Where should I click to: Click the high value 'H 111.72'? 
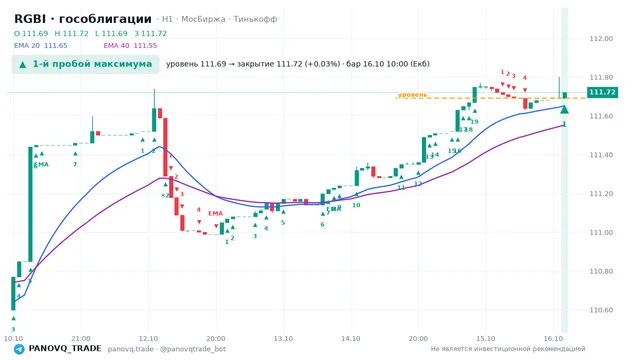71,33
